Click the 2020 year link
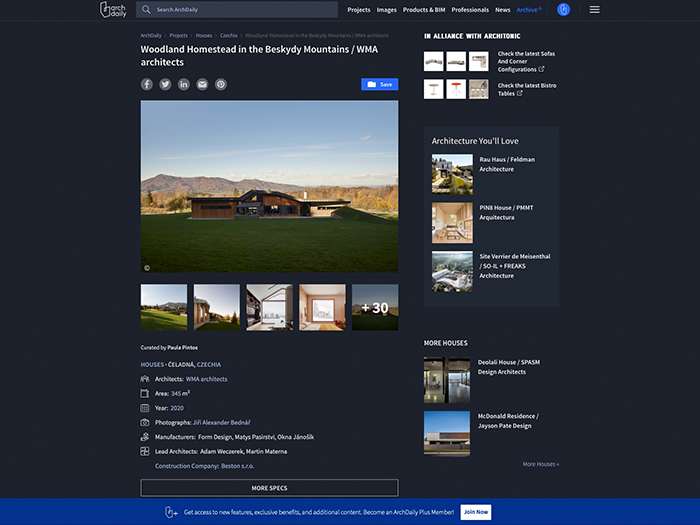Screen dimensions: 700x525 click(x=177, y=408)
